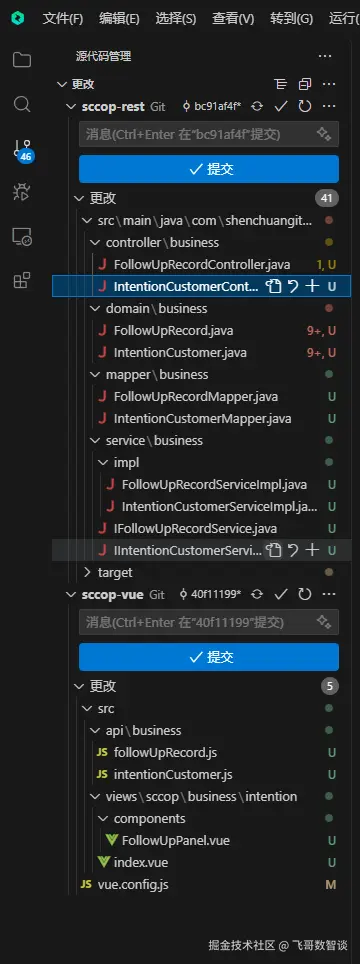Open the Search icon in activity bar

click(22, 104)
